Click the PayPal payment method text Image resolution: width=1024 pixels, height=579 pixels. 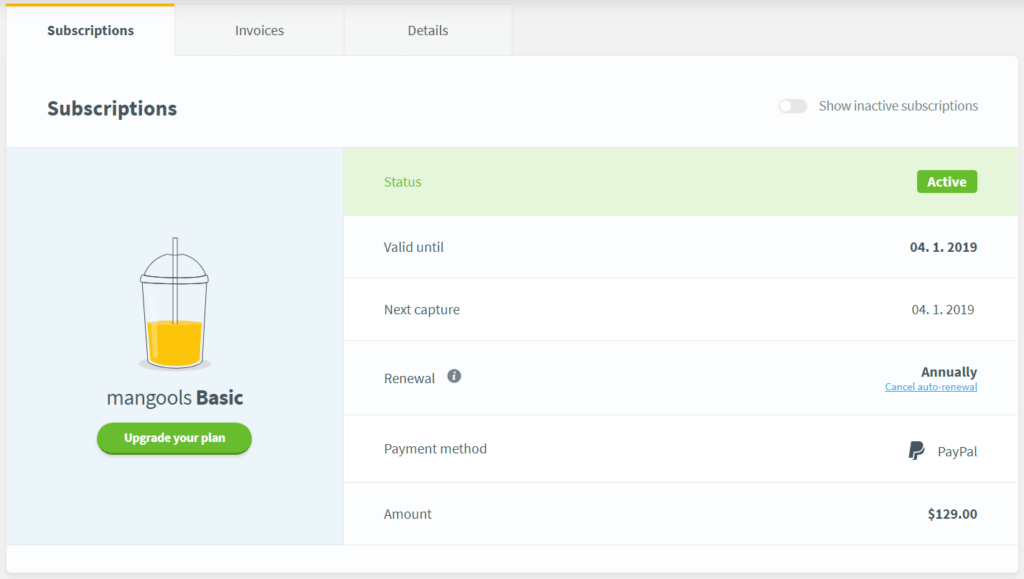[957, 451]
